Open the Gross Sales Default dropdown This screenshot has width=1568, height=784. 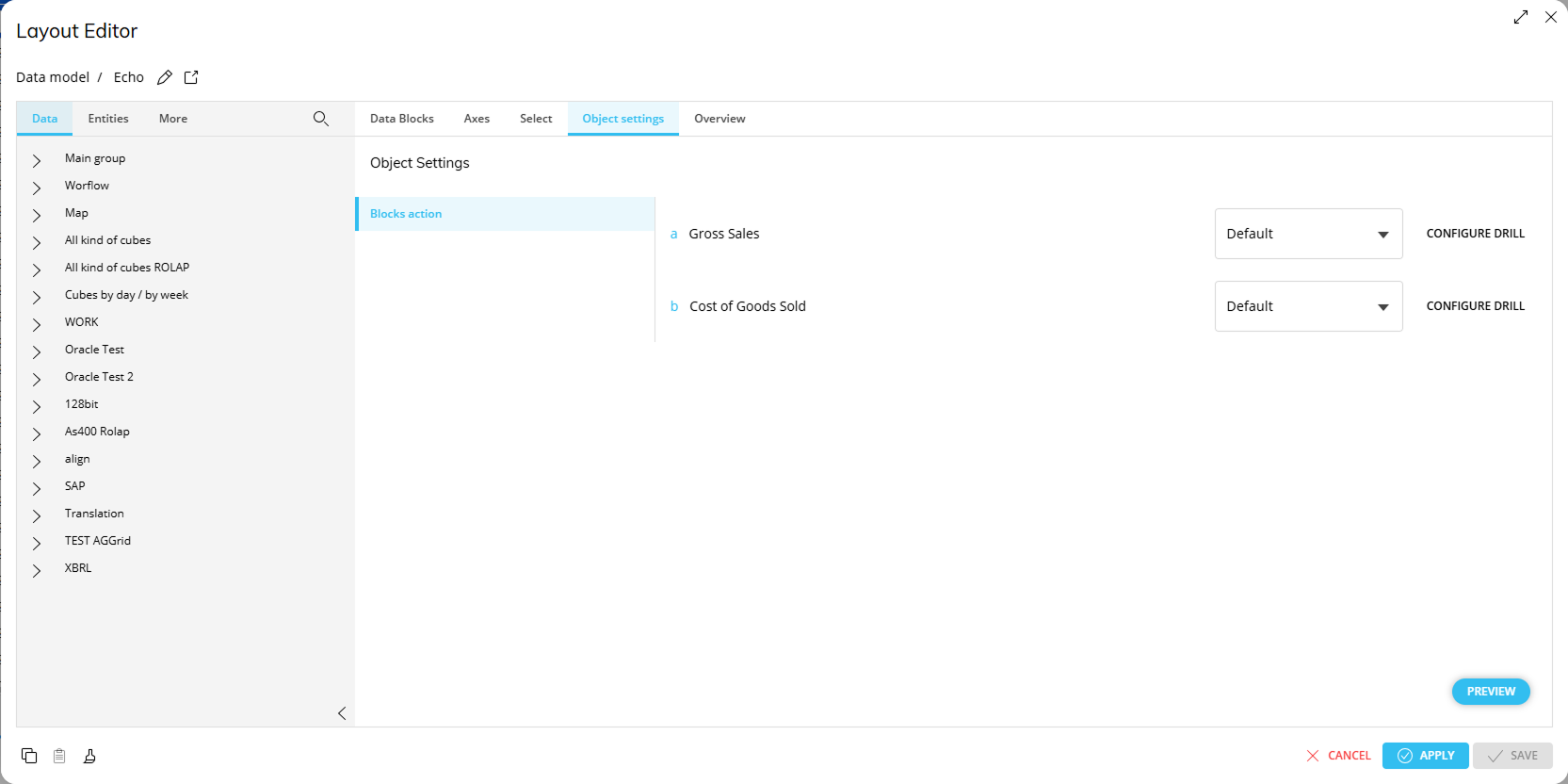tap(1308, 234)
